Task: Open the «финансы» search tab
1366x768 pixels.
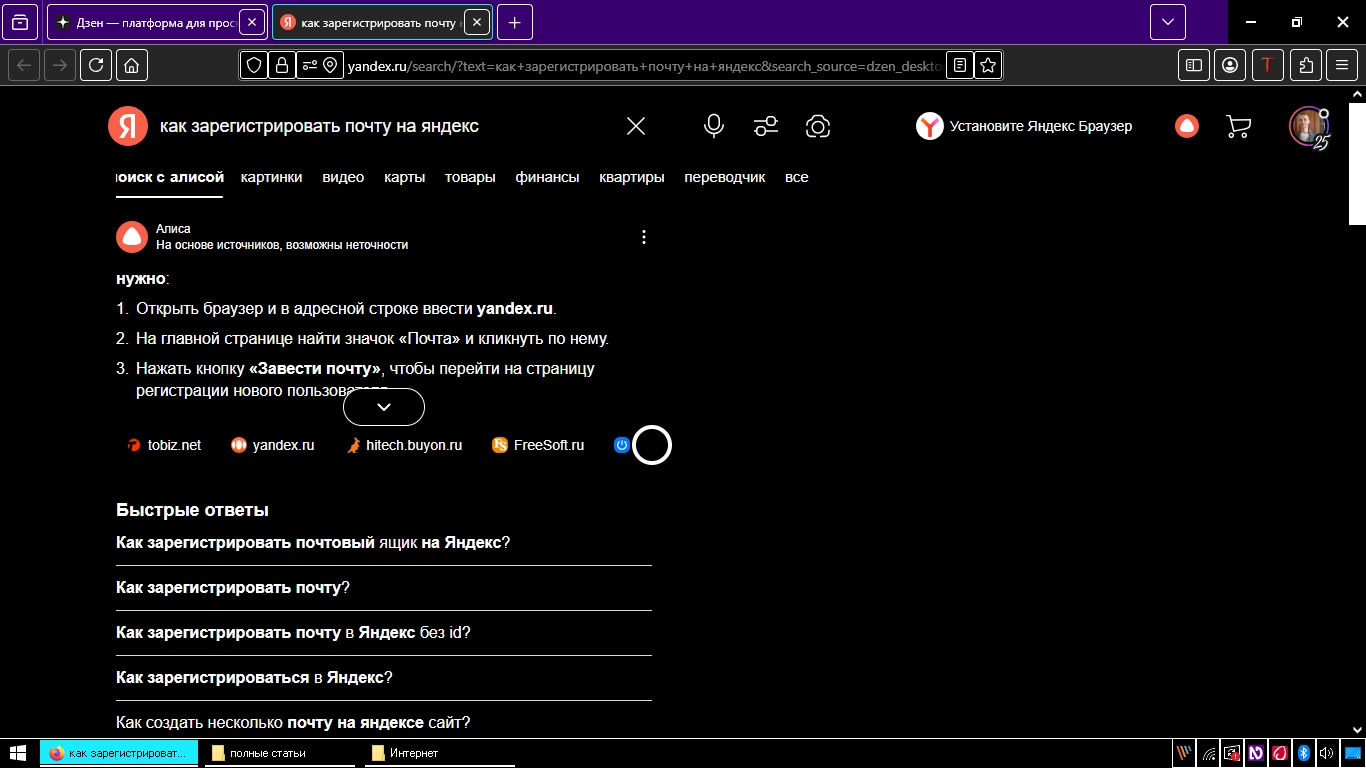Action: click(547, 177)
